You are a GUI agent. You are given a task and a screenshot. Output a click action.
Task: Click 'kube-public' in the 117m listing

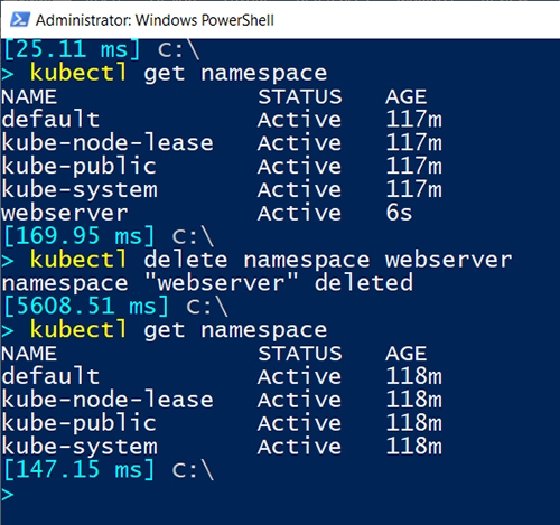click(x=79, y=167)
